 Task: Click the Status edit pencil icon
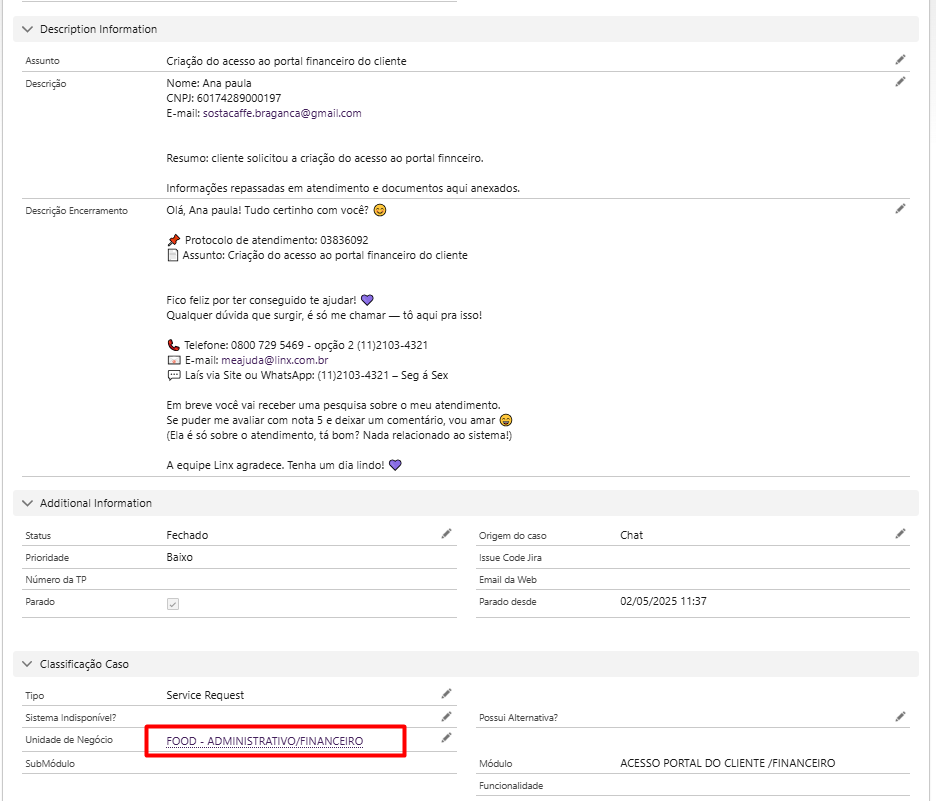click(447, 534)
